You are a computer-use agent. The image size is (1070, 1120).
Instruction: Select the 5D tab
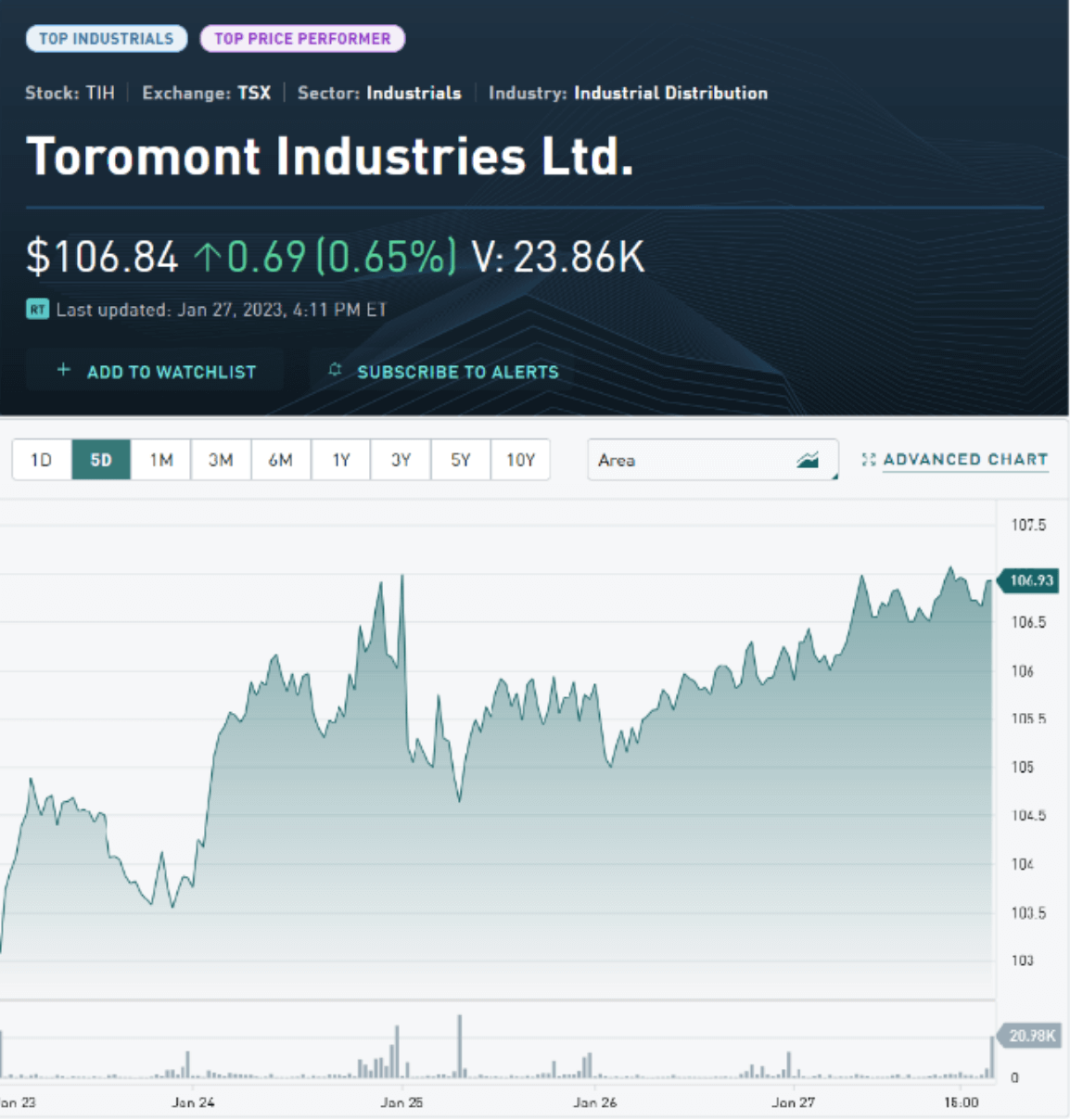pos(100,459)
